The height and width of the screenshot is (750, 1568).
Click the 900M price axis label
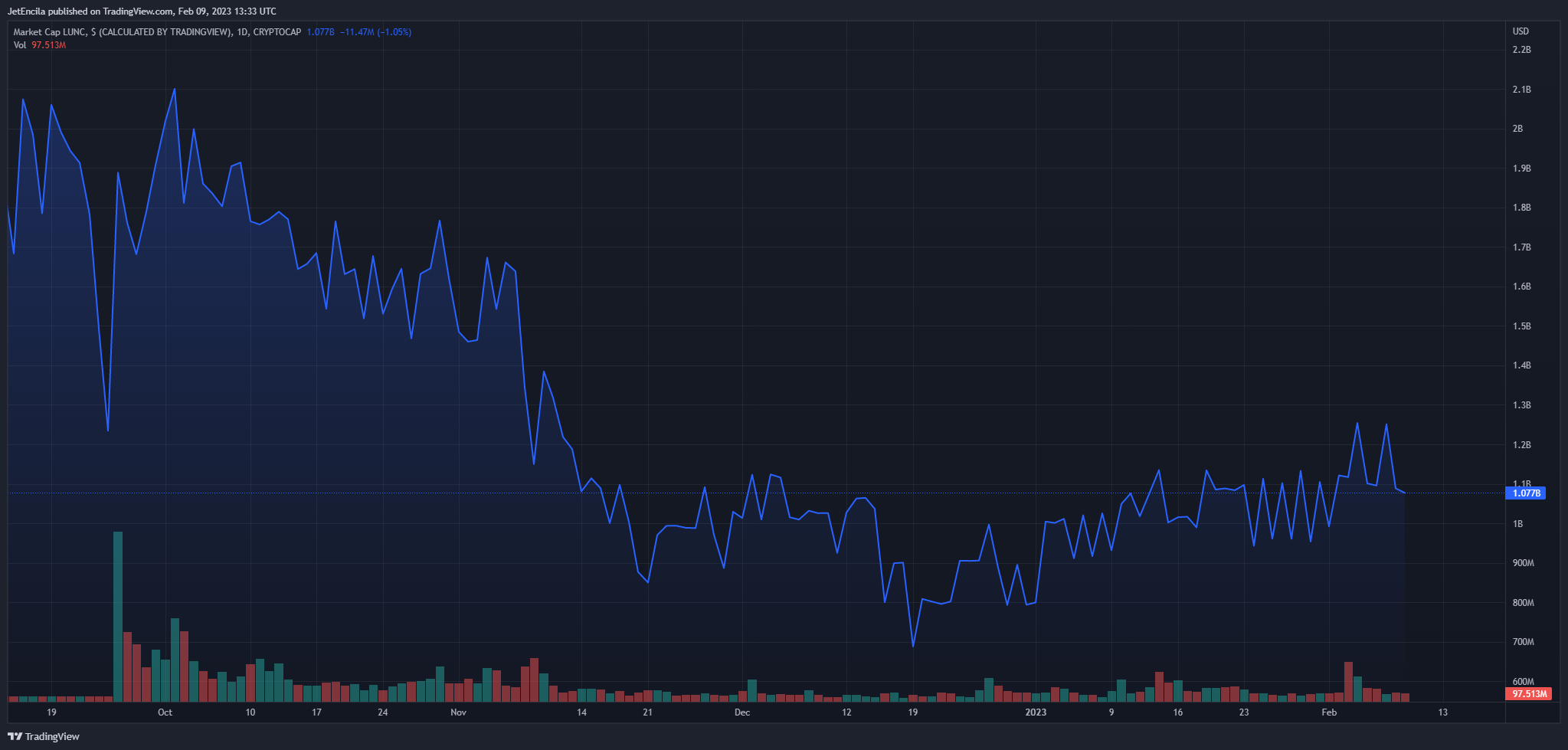click(x=1523, y=563)
